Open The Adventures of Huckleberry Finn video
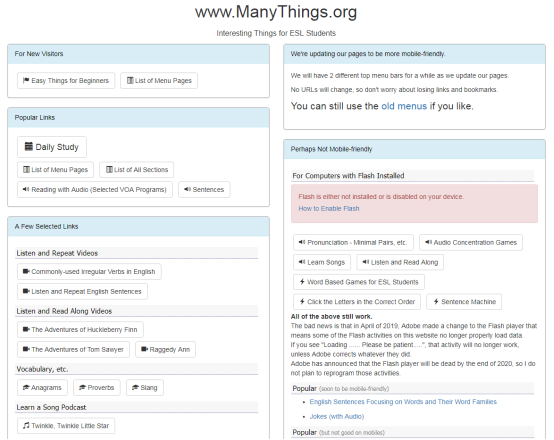554x440 pixels. pos(81,329)
